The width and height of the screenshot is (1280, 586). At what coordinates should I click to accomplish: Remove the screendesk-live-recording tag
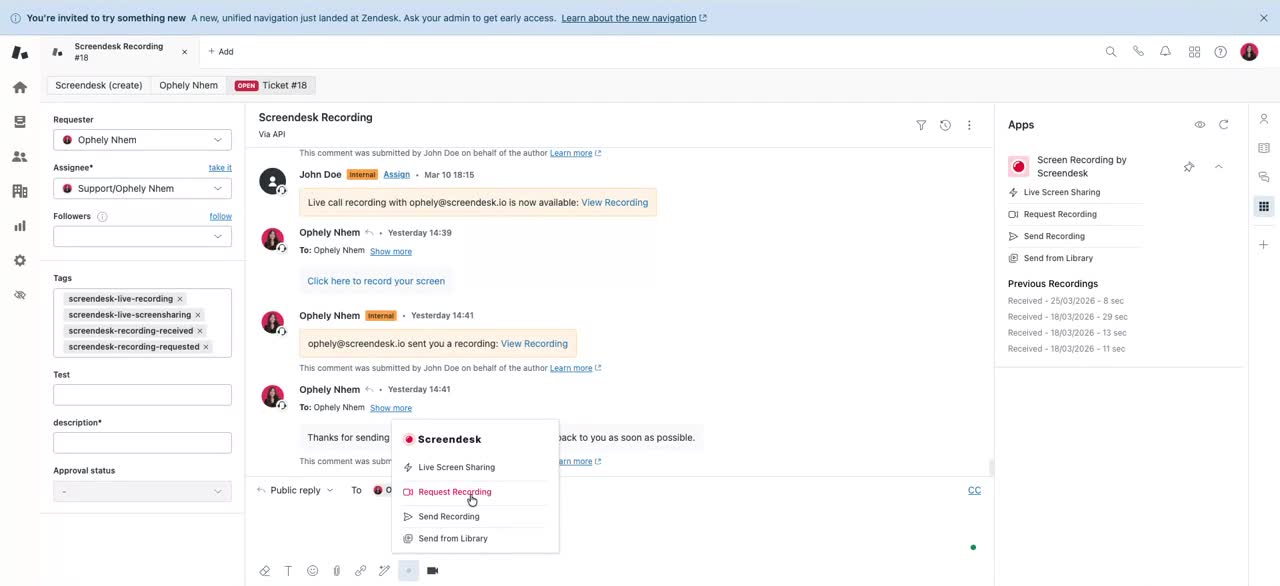pos(180,299)
